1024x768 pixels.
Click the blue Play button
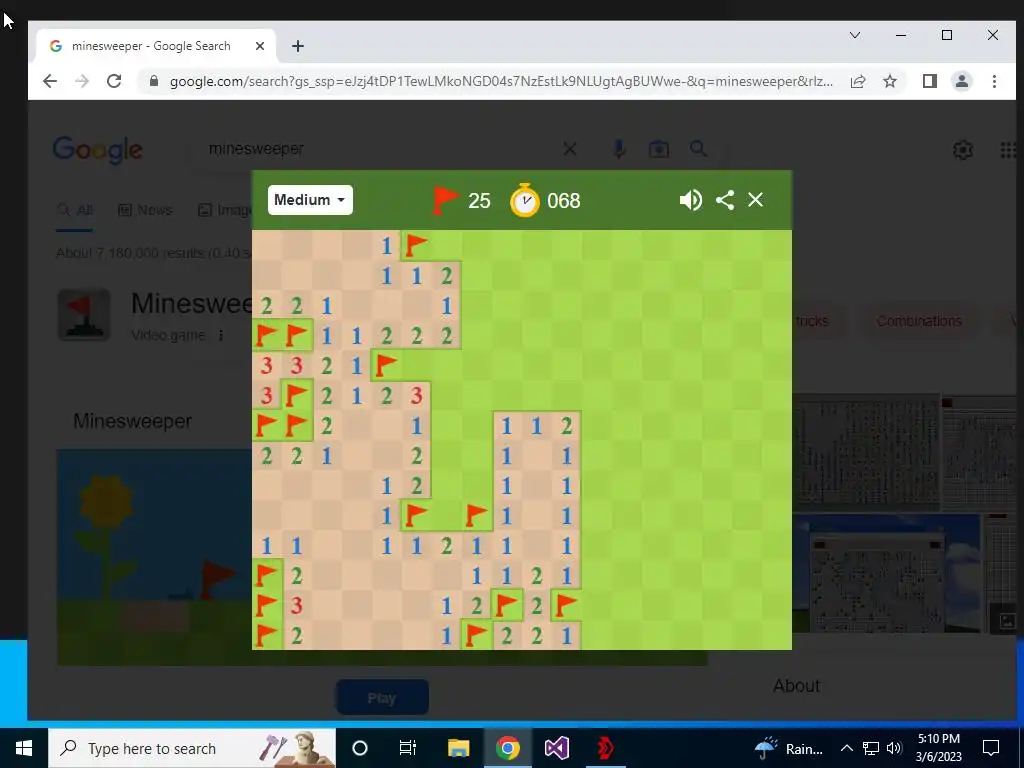point(382,697)
